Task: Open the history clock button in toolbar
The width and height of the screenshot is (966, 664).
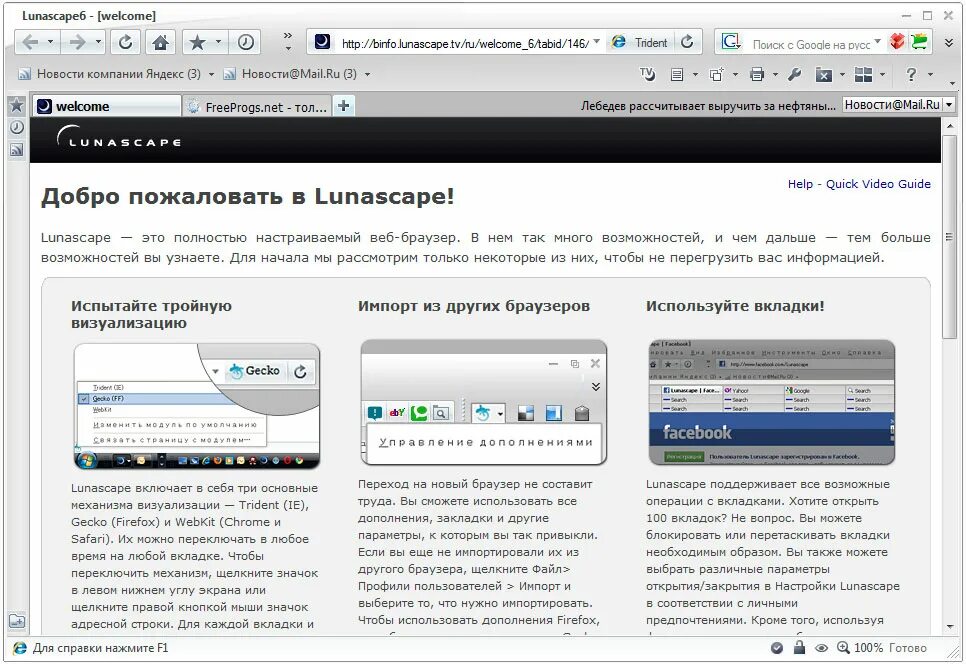Action: (x=245, y=42)
